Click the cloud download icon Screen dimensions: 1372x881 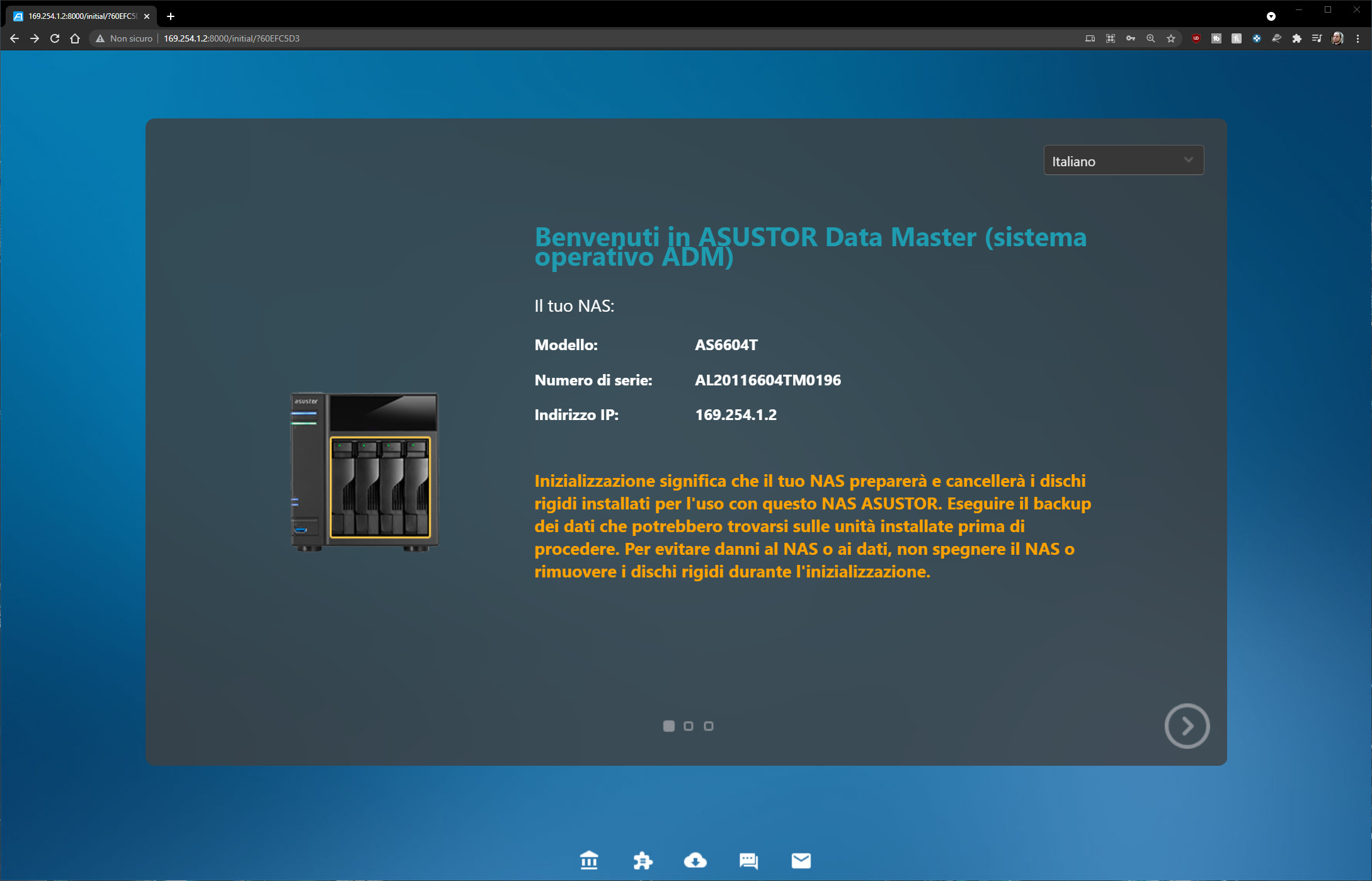point(695,860)
